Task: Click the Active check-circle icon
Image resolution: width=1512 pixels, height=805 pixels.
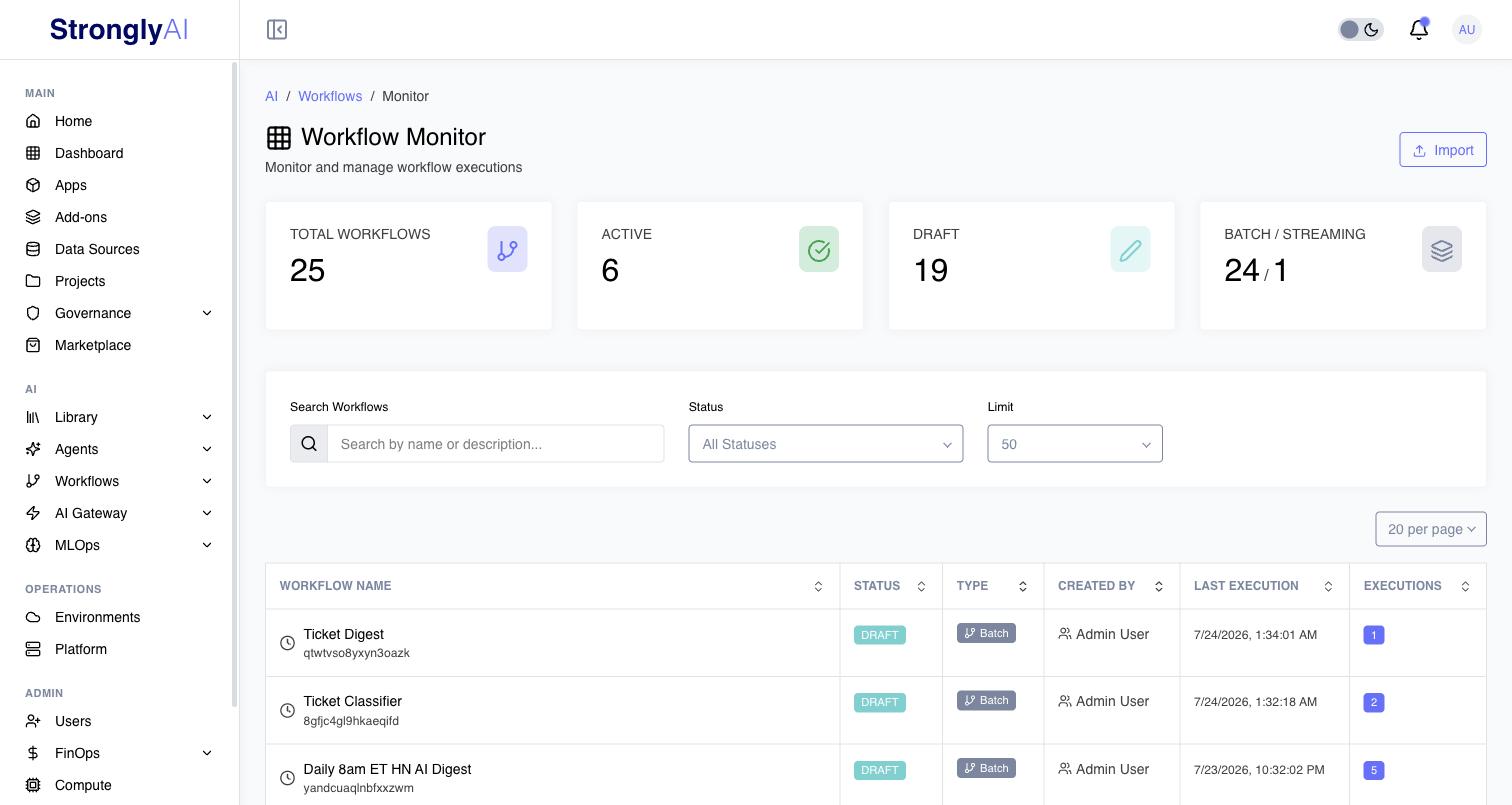Action: pyautogui.click(x=819, y=249)
